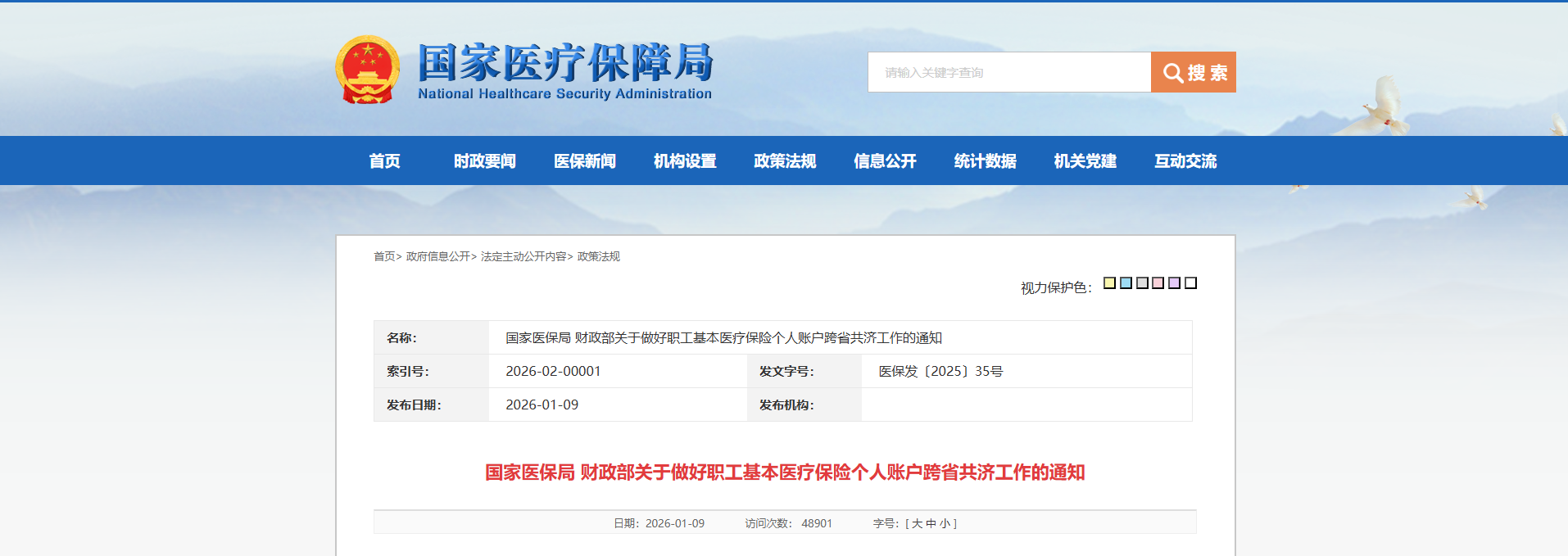Open the 信息公开 navigation item
The height and width of the screenshot is (556, 1568).
click(x=885, y=160)
